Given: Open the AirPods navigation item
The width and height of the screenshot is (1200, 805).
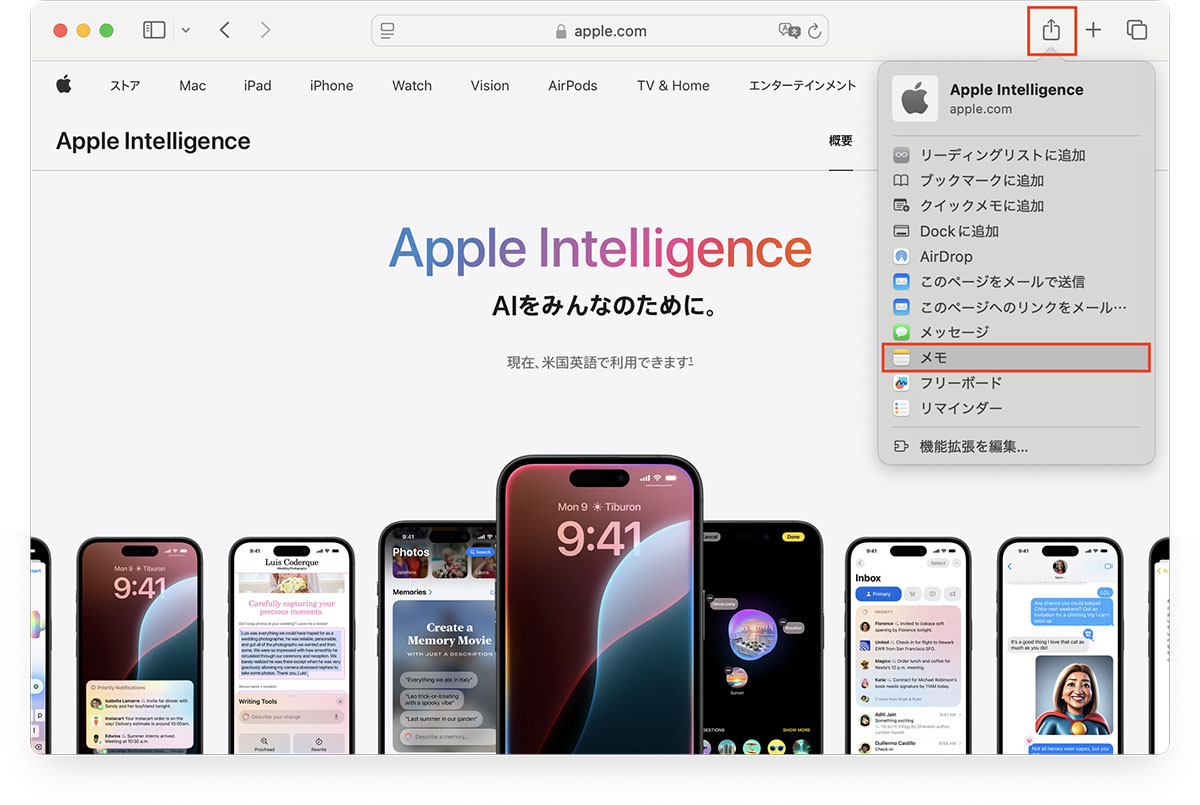Looking at the screenshot, I should click(x=573, y=86).
